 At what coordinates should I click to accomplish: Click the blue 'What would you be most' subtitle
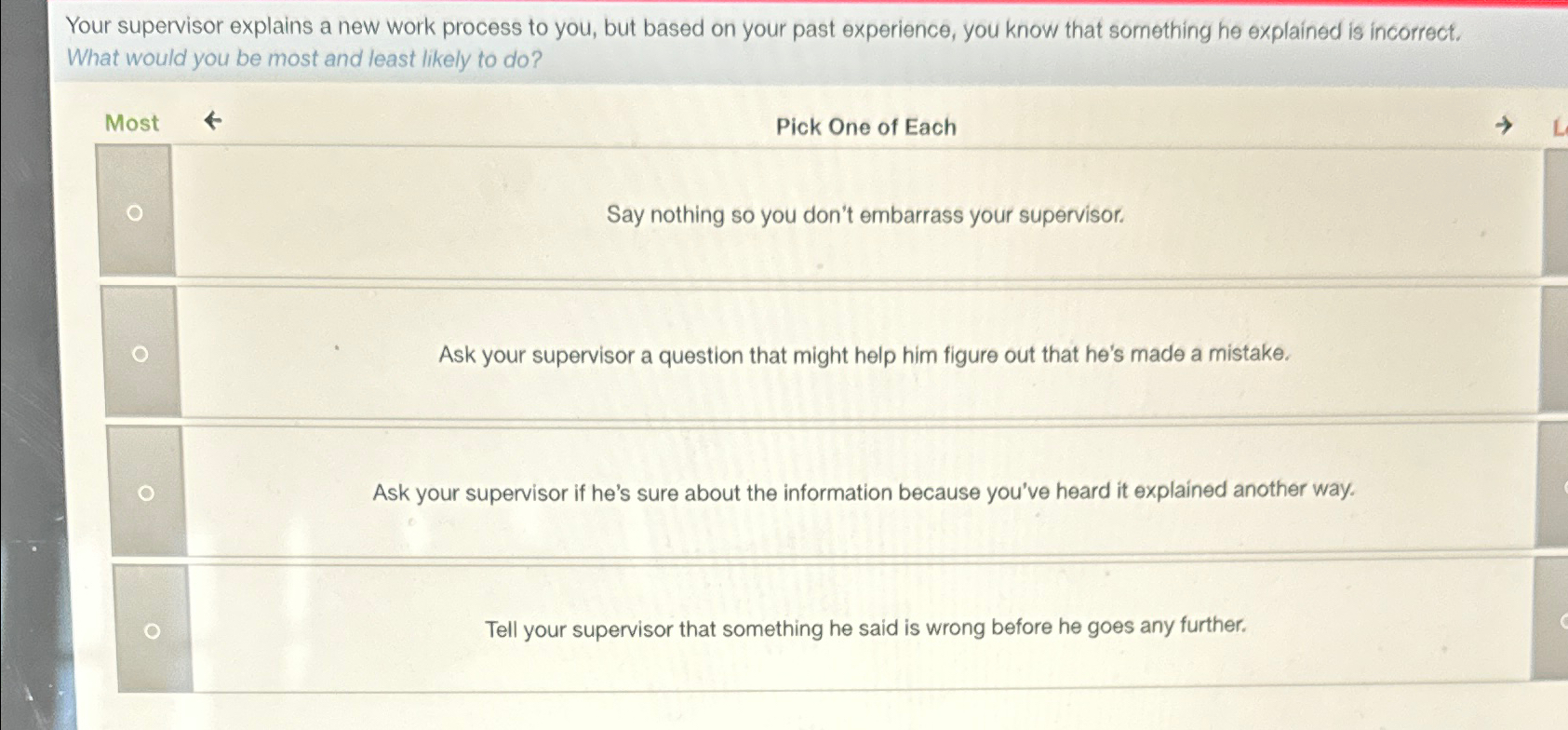click(302, 59)
